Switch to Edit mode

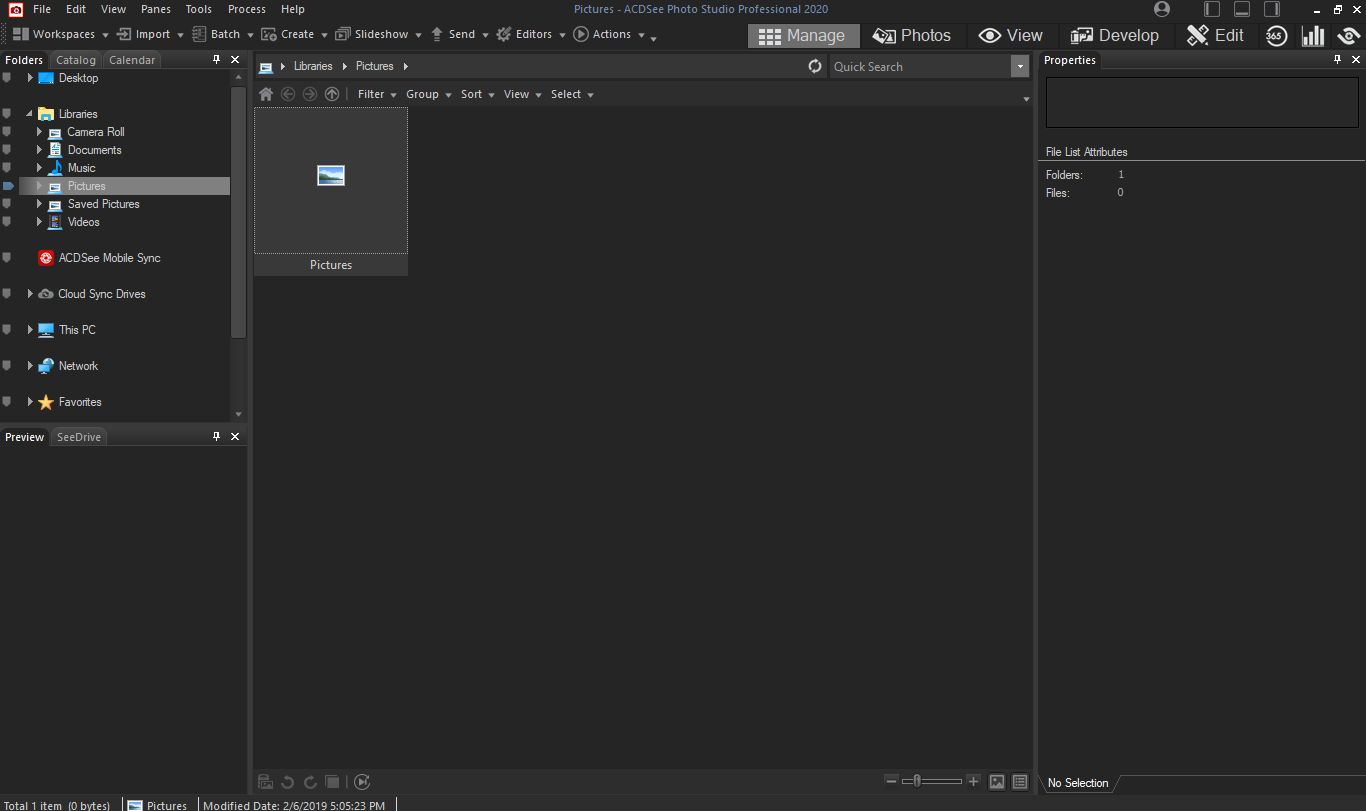(1215, 35)
